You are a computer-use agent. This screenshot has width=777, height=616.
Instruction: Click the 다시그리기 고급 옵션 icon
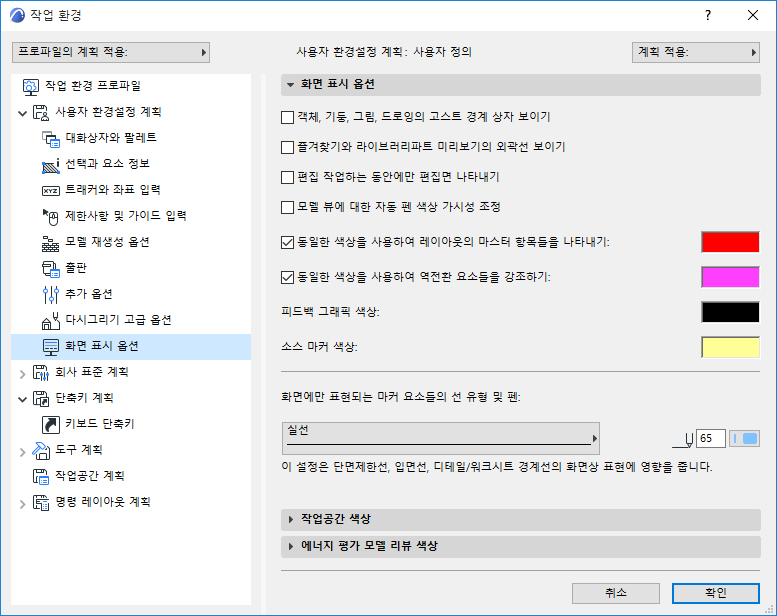point(51,320)
